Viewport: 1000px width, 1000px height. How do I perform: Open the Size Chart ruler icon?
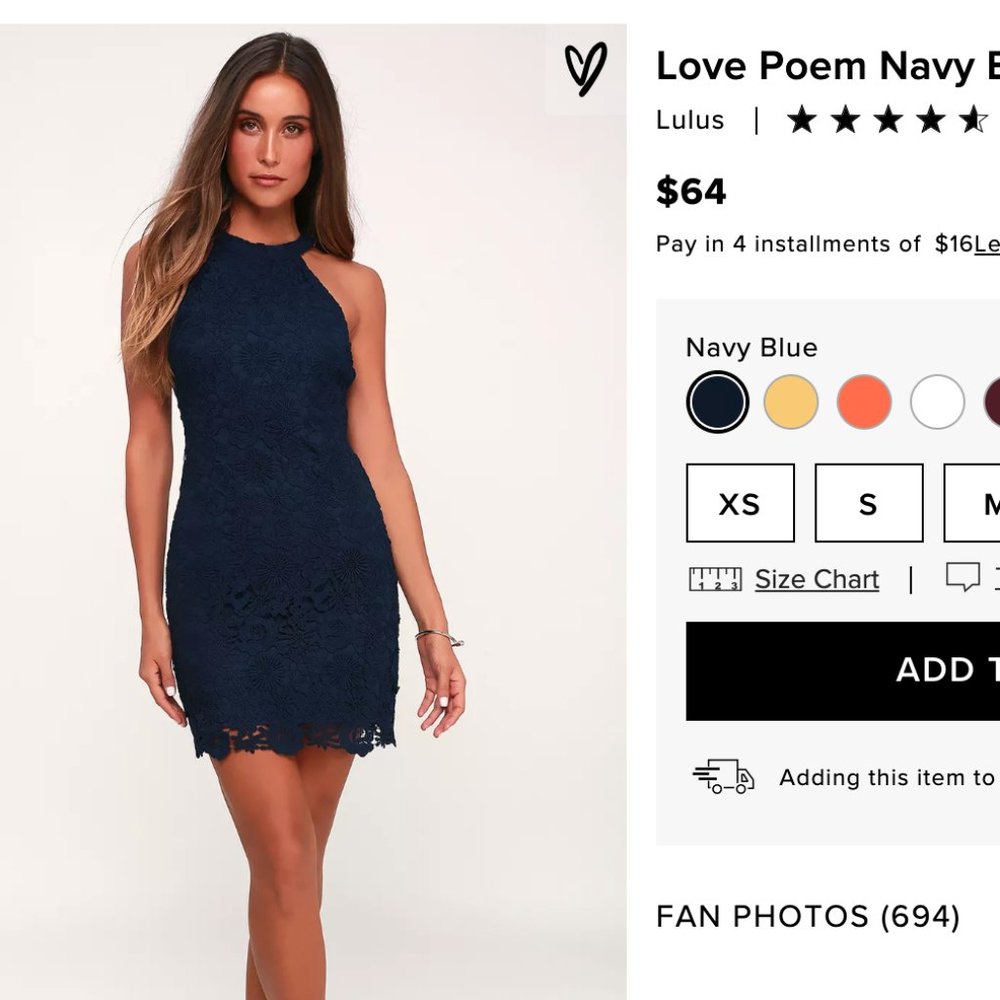tap(713, 578)
